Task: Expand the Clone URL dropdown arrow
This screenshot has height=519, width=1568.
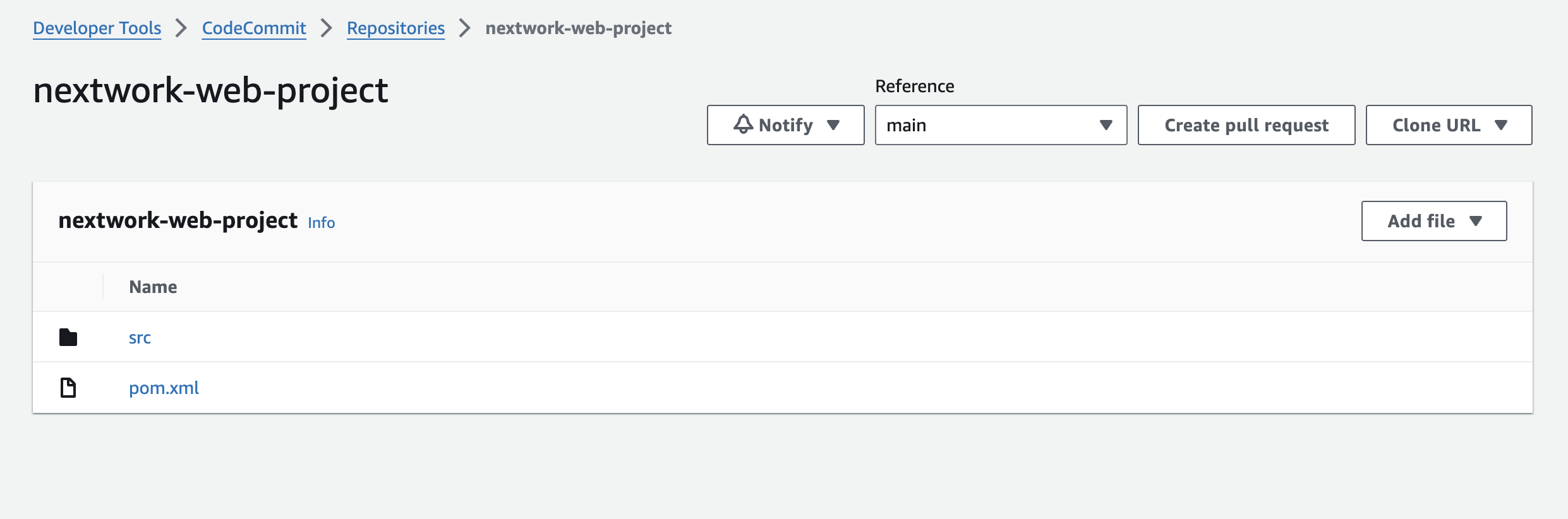Action: point(1502,125)
